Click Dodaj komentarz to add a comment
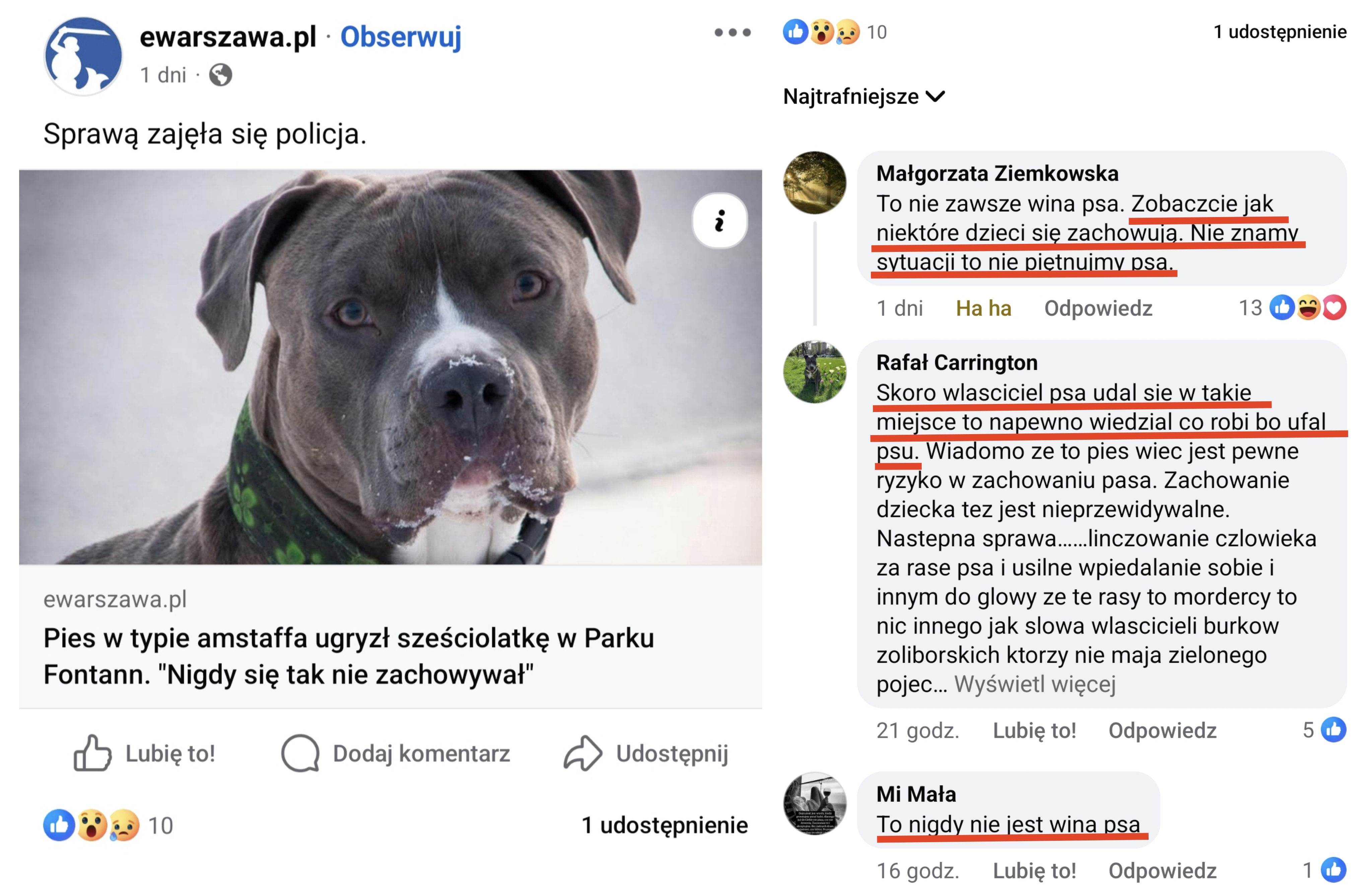 point(396,753)
